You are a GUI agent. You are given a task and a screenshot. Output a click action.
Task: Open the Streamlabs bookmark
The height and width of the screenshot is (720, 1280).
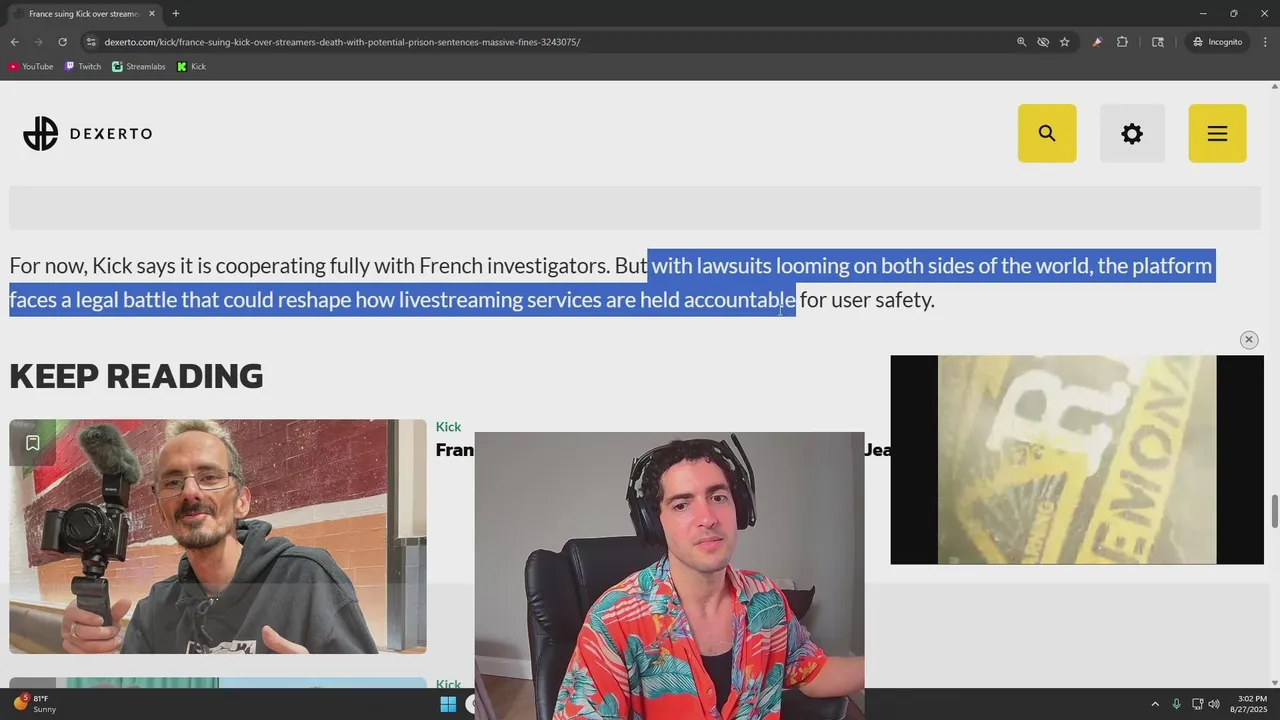click(139, 67)
